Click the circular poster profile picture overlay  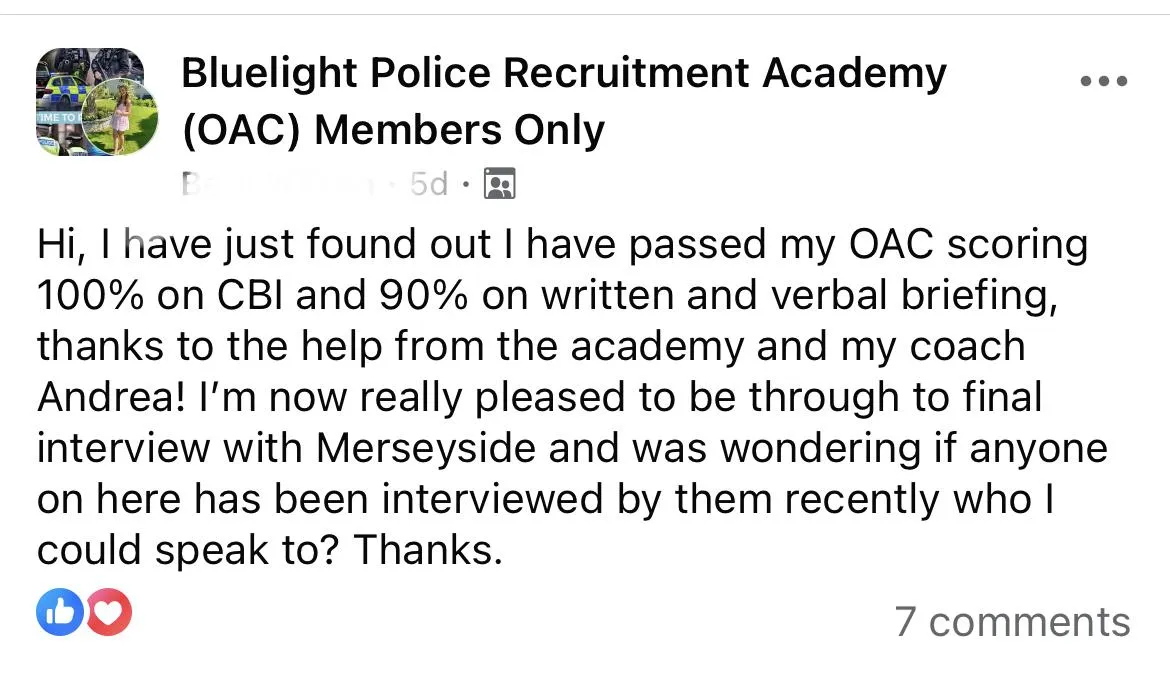click(119, 117)
